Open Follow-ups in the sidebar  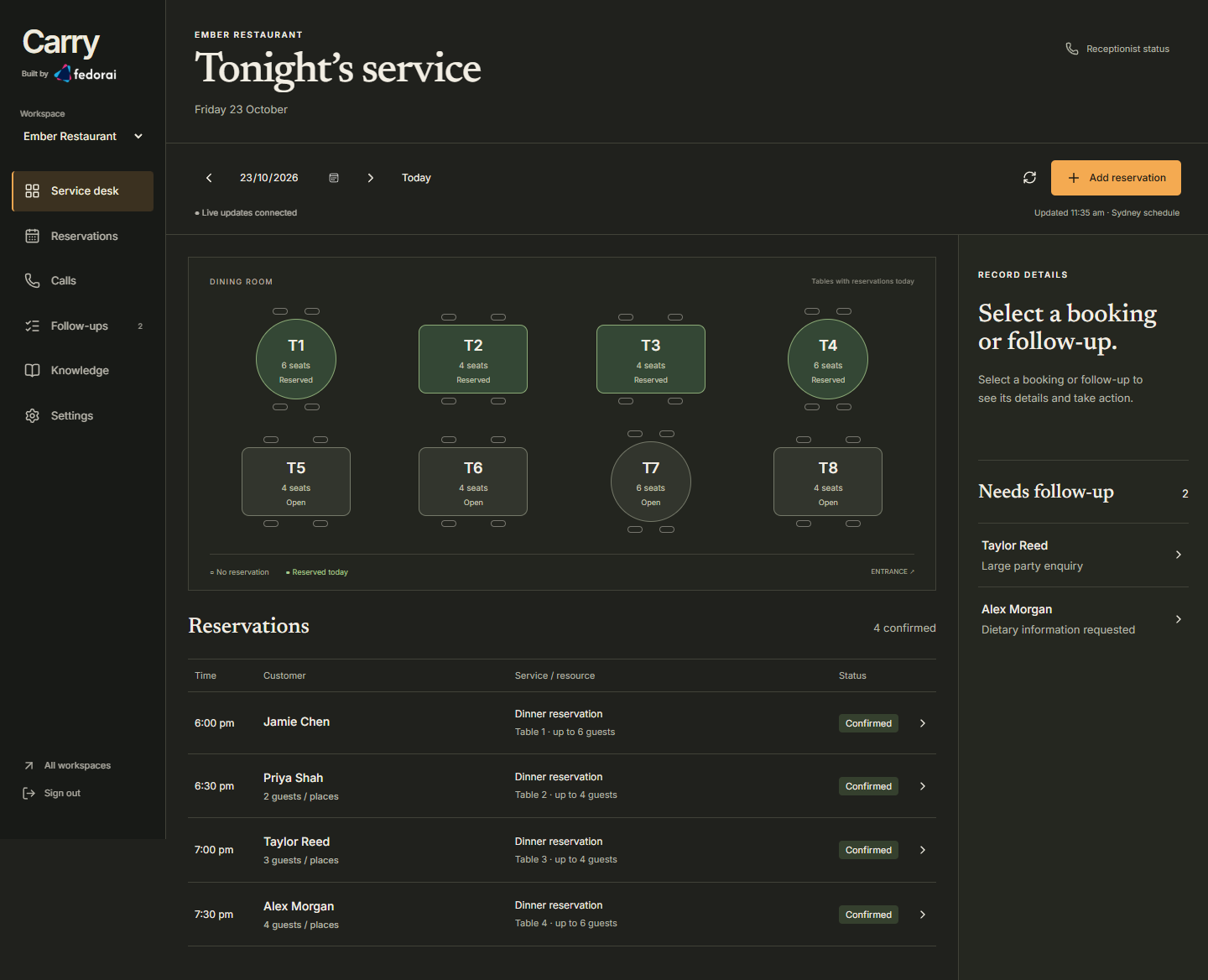[x=83, y=326]
